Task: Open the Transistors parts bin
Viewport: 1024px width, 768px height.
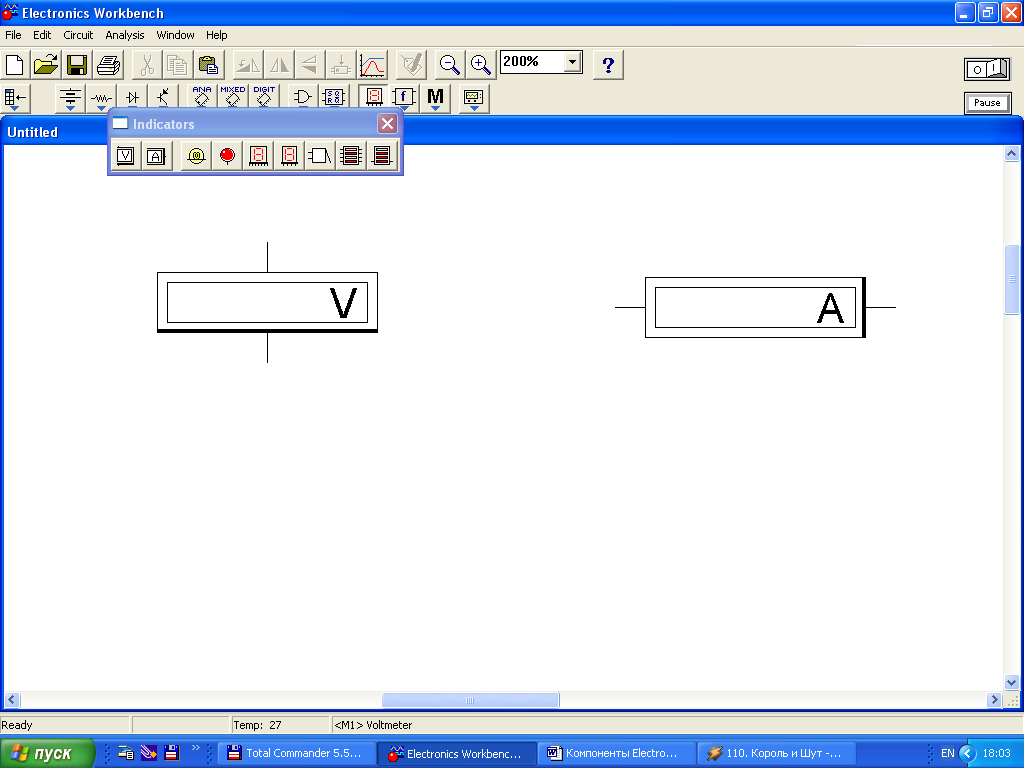Action: point(163,98)
